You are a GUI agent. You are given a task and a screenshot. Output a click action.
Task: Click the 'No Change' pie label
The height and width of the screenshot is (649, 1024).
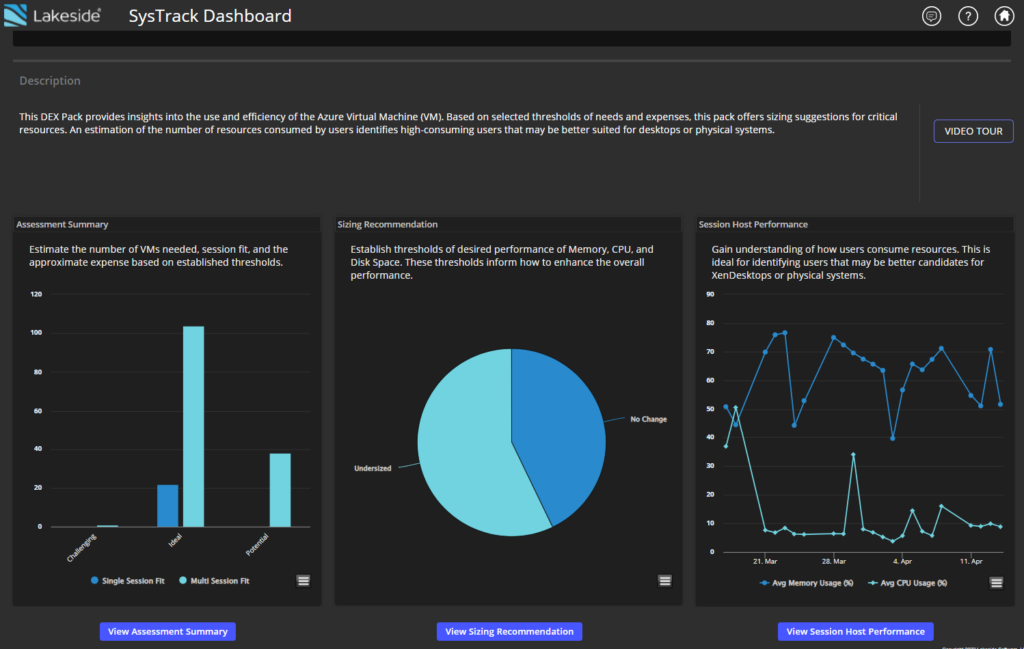(648, 419)
